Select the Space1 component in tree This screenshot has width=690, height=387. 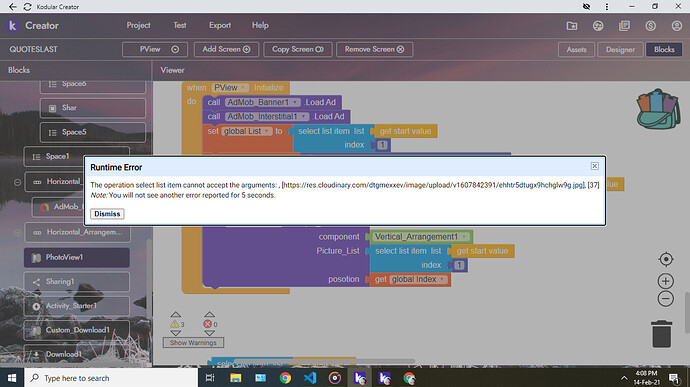[77, 156]
